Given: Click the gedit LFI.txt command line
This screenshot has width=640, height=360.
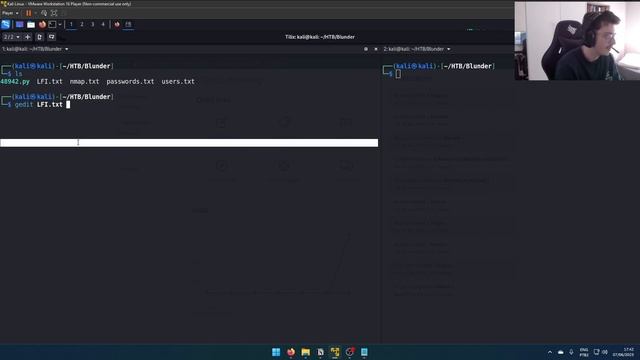Looking at the screenshot, I should click(39, 105).
